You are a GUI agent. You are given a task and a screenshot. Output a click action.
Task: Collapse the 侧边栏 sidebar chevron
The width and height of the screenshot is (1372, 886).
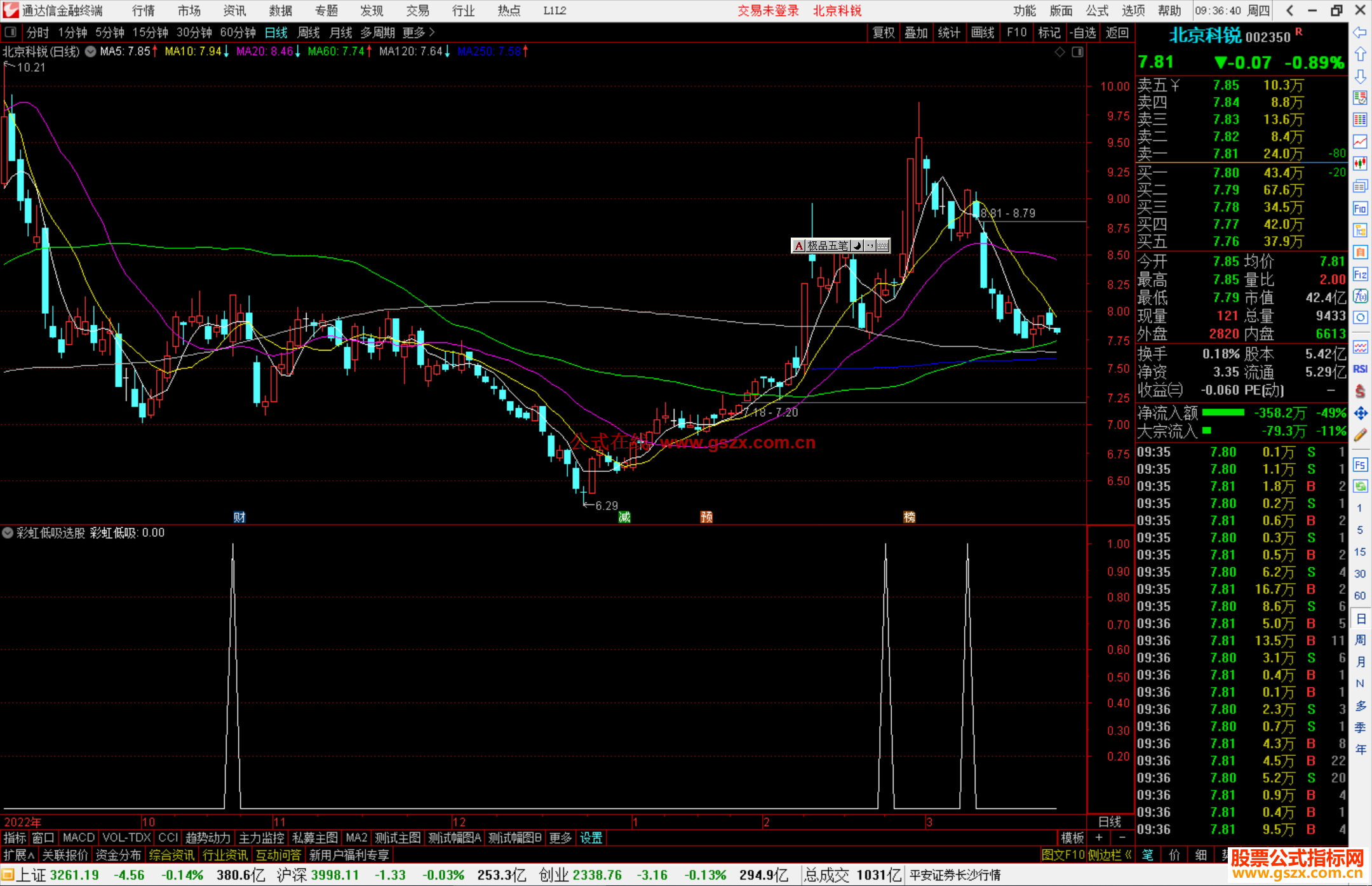click(1128, 855)
